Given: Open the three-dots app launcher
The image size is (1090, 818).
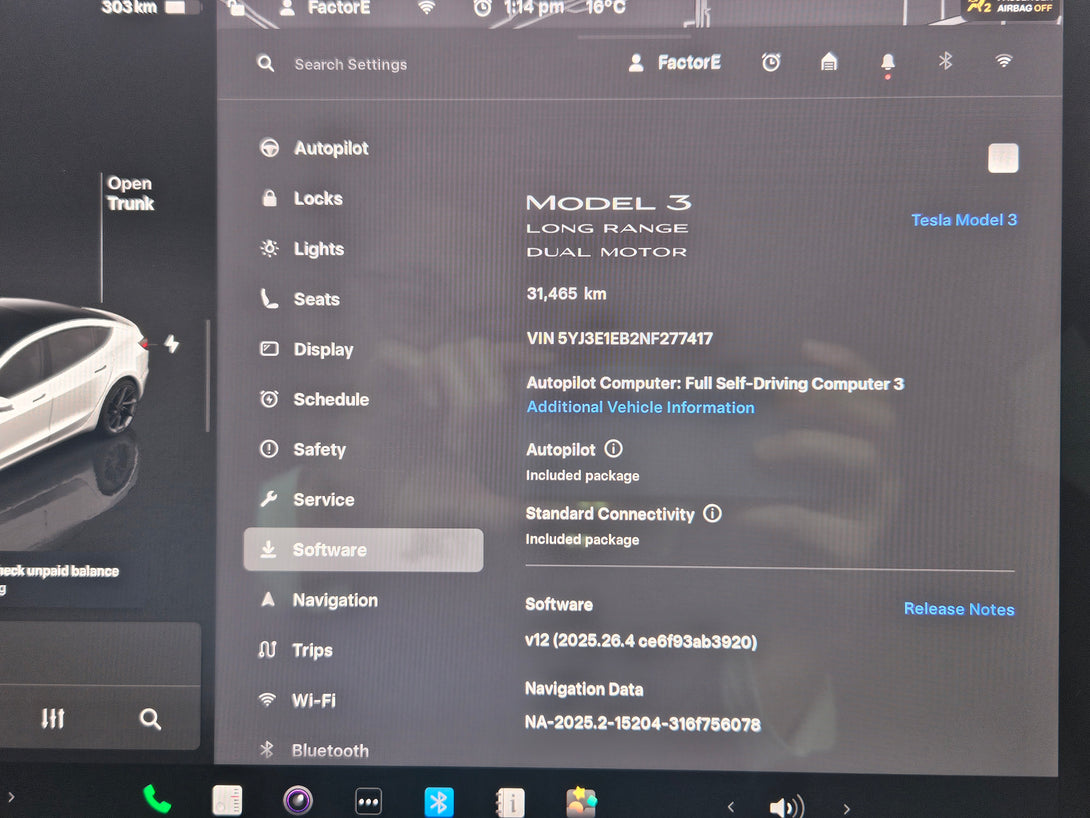Looking at the screenshot, I should [x=368, y=802].
